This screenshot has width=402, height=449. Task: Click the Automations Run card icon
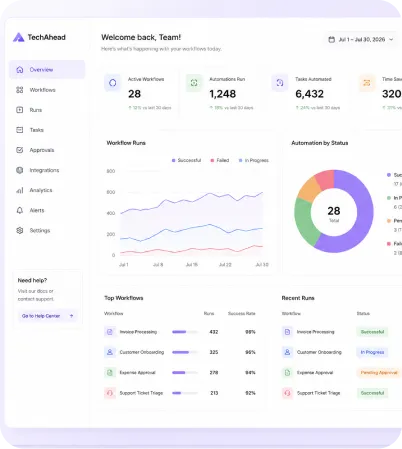click(x=194, y=83)
